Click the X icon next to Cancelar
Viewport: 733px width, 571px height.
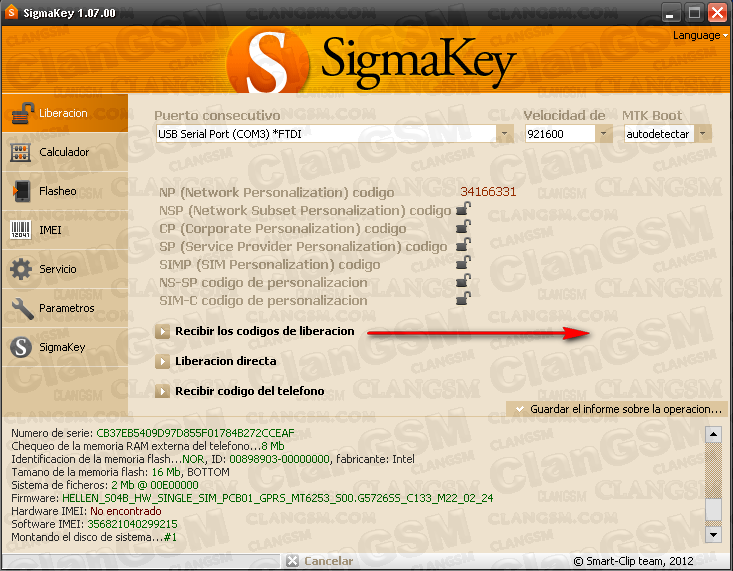pyautogui.click(x=293, y=561)
